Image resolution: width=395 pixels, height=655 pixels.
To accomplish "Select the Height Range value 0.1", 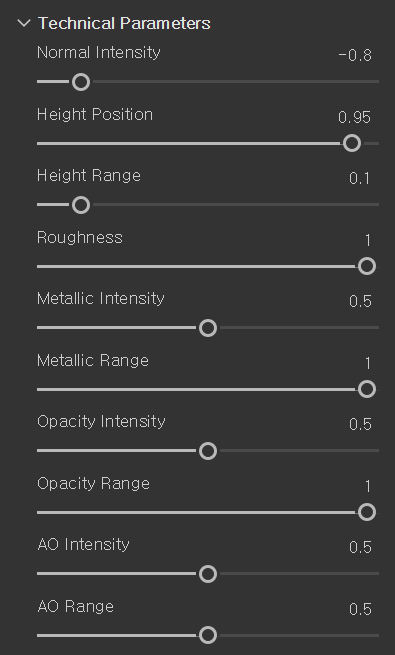I will [x=360, y=179].
